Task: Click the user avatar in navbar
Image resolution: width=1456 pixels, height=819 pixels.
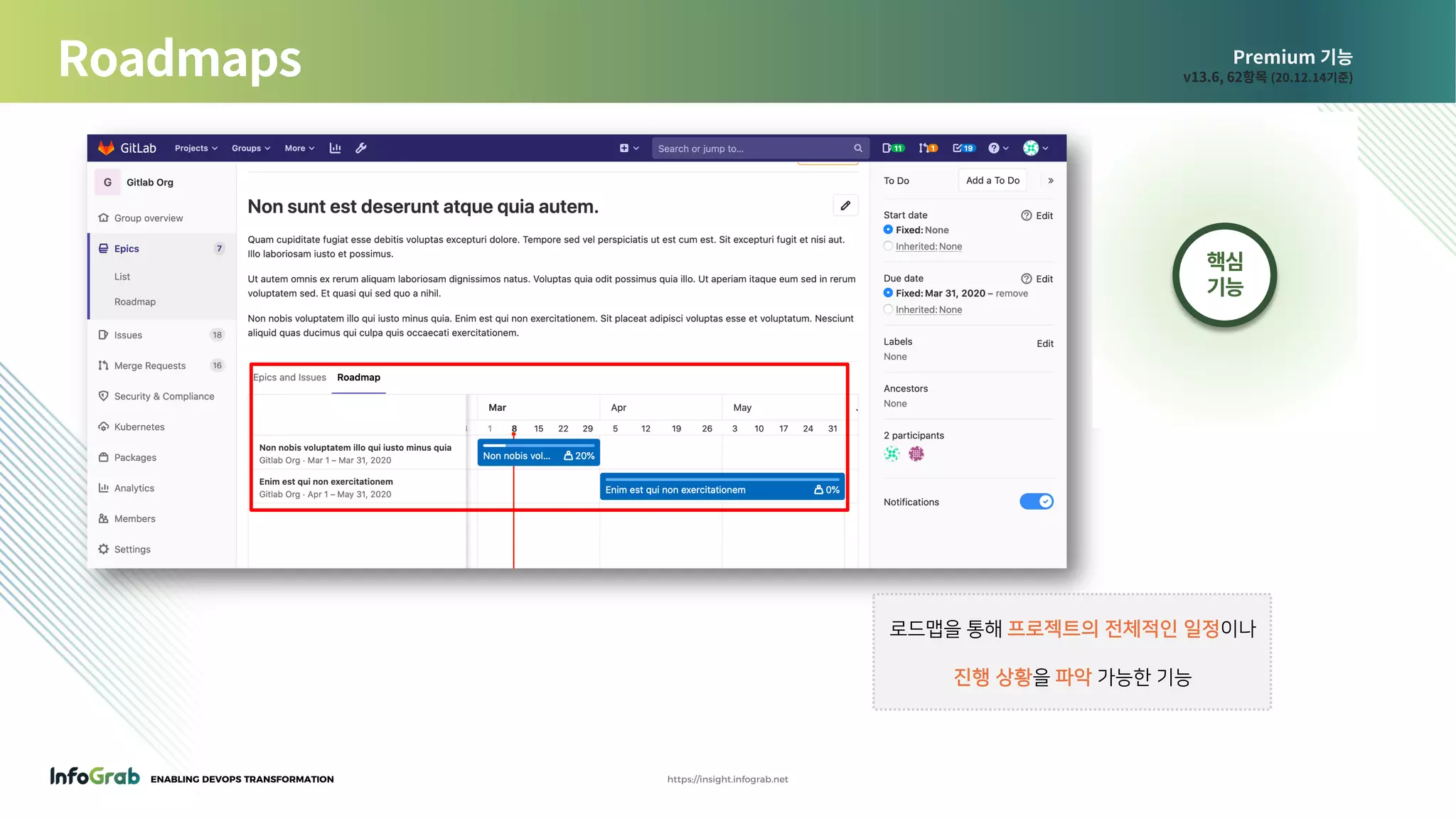Action: (1031, 148)
